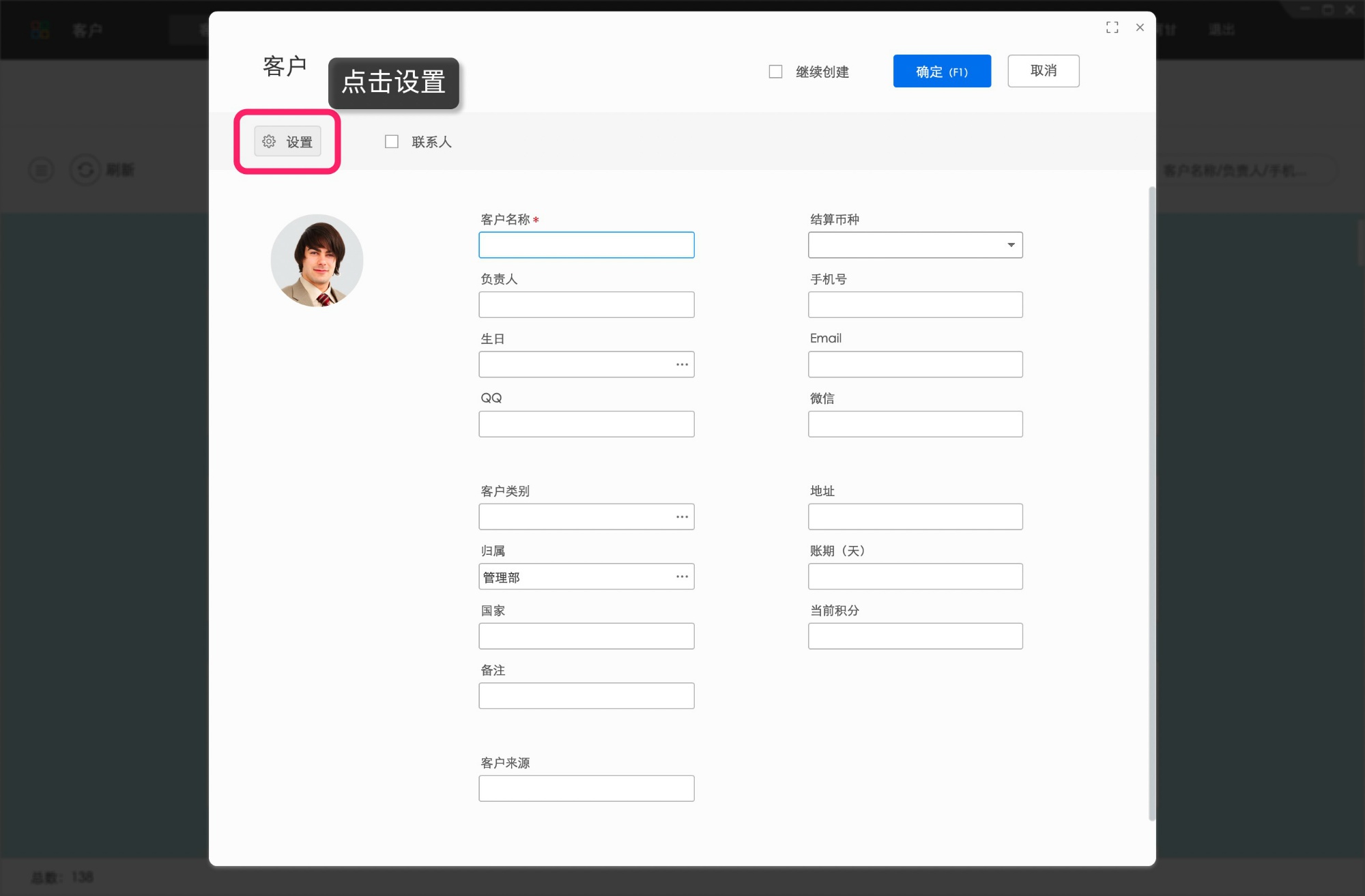This screenshot has height=896, width=1365.
Task: Click the background search box 客户名称/负责人/手机
Action: click(x=1247, y=171)
